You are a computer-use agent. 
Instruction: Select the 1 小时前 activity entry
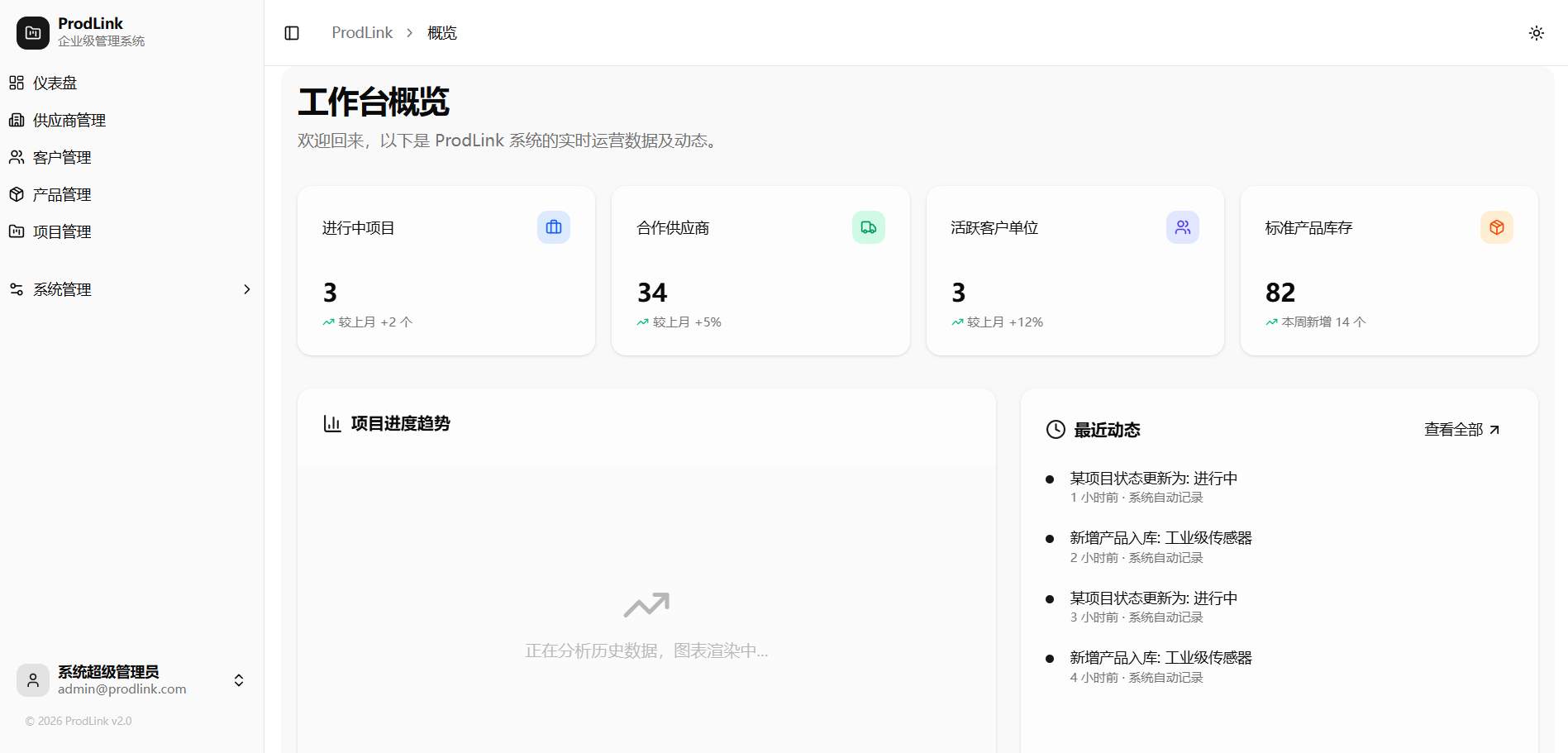click(x=1153, y=487)
